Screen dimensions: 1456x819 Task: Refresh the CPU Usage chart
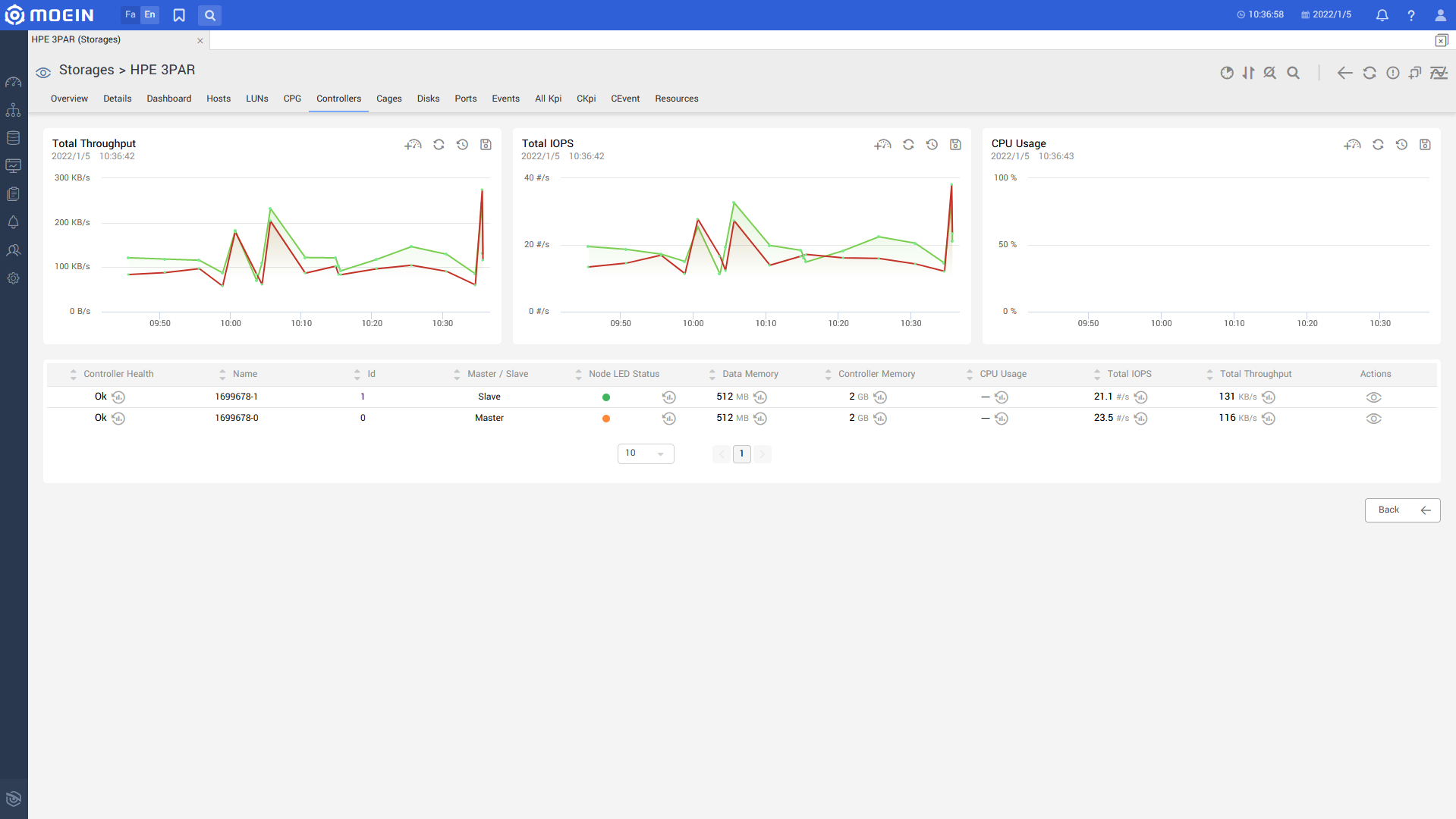click(x=1378, y=145)
